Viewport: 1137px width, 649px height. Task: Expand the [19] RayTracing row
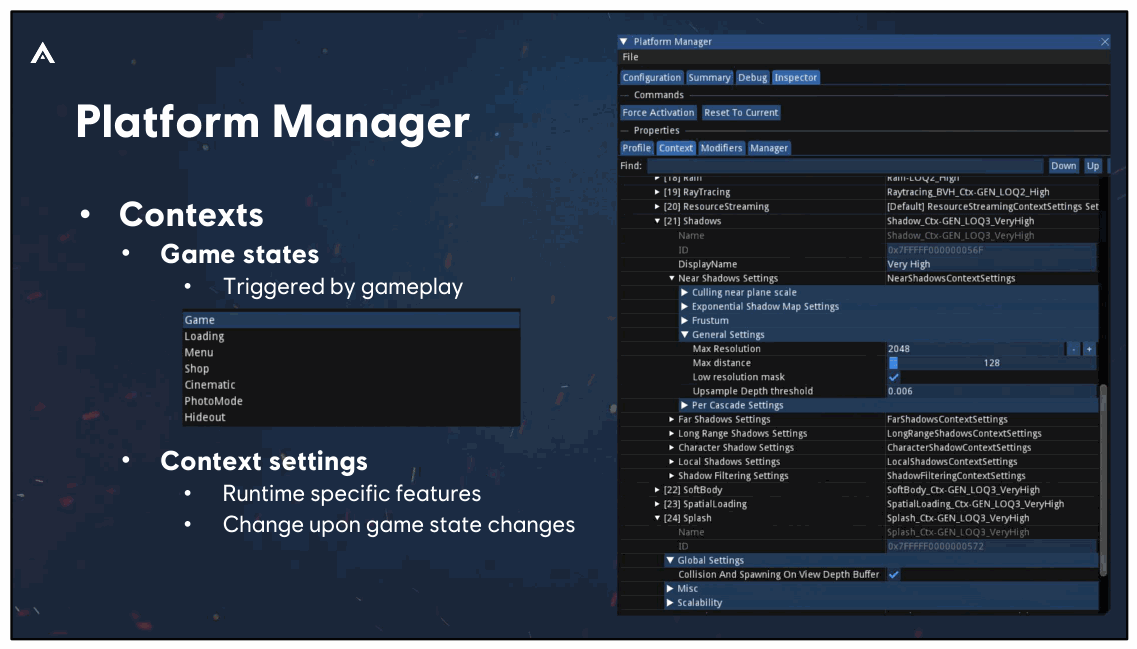(x=657, y=192)
